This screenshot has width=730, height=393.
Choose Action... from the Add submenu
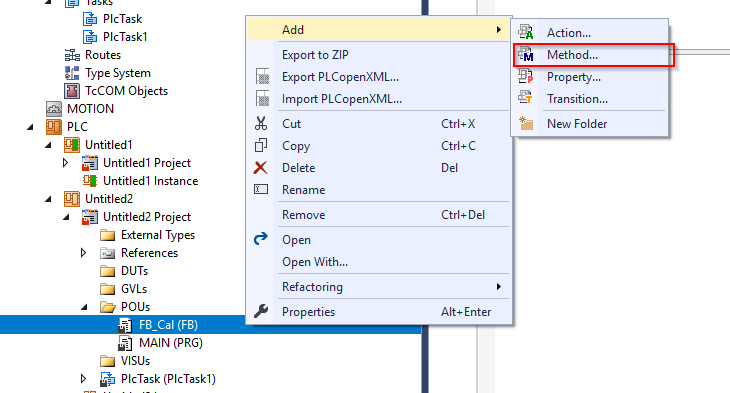tap(591, 33)
